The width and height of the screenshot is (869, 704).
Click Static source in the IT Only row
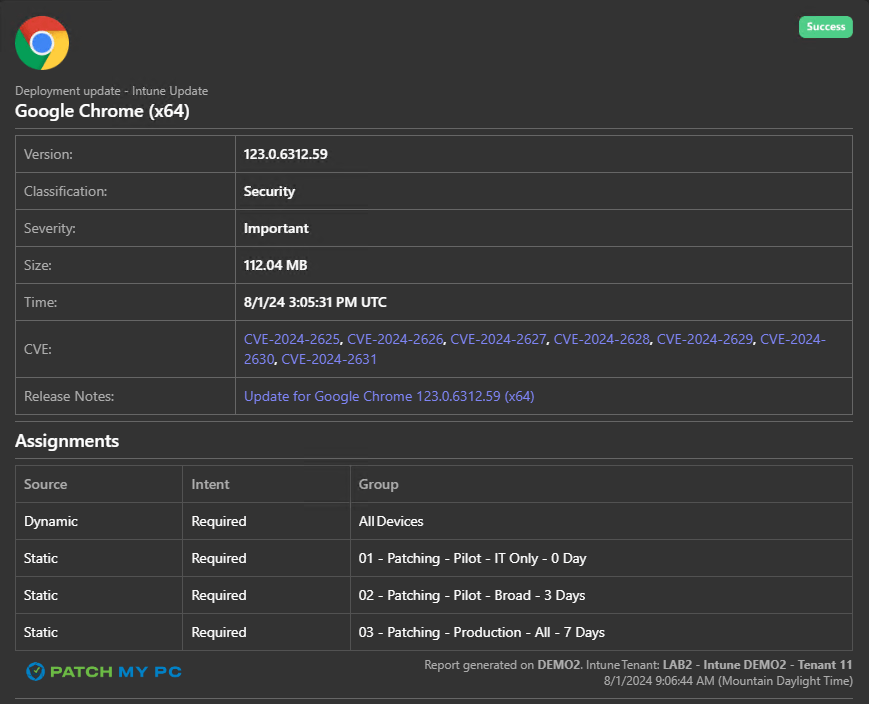click(41, 558)
